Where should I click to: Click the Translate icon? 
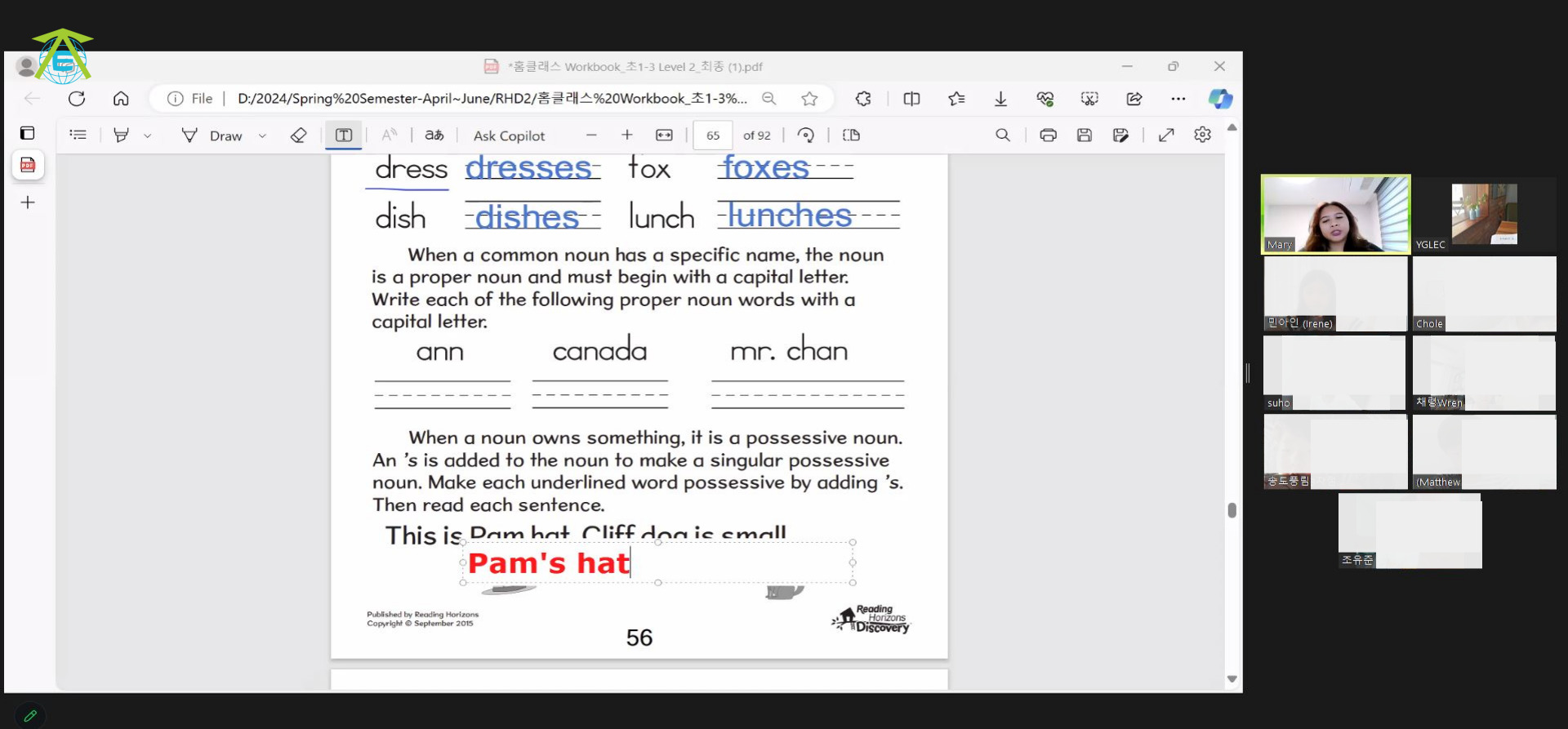pyautogui.click(x=434, y=135)
